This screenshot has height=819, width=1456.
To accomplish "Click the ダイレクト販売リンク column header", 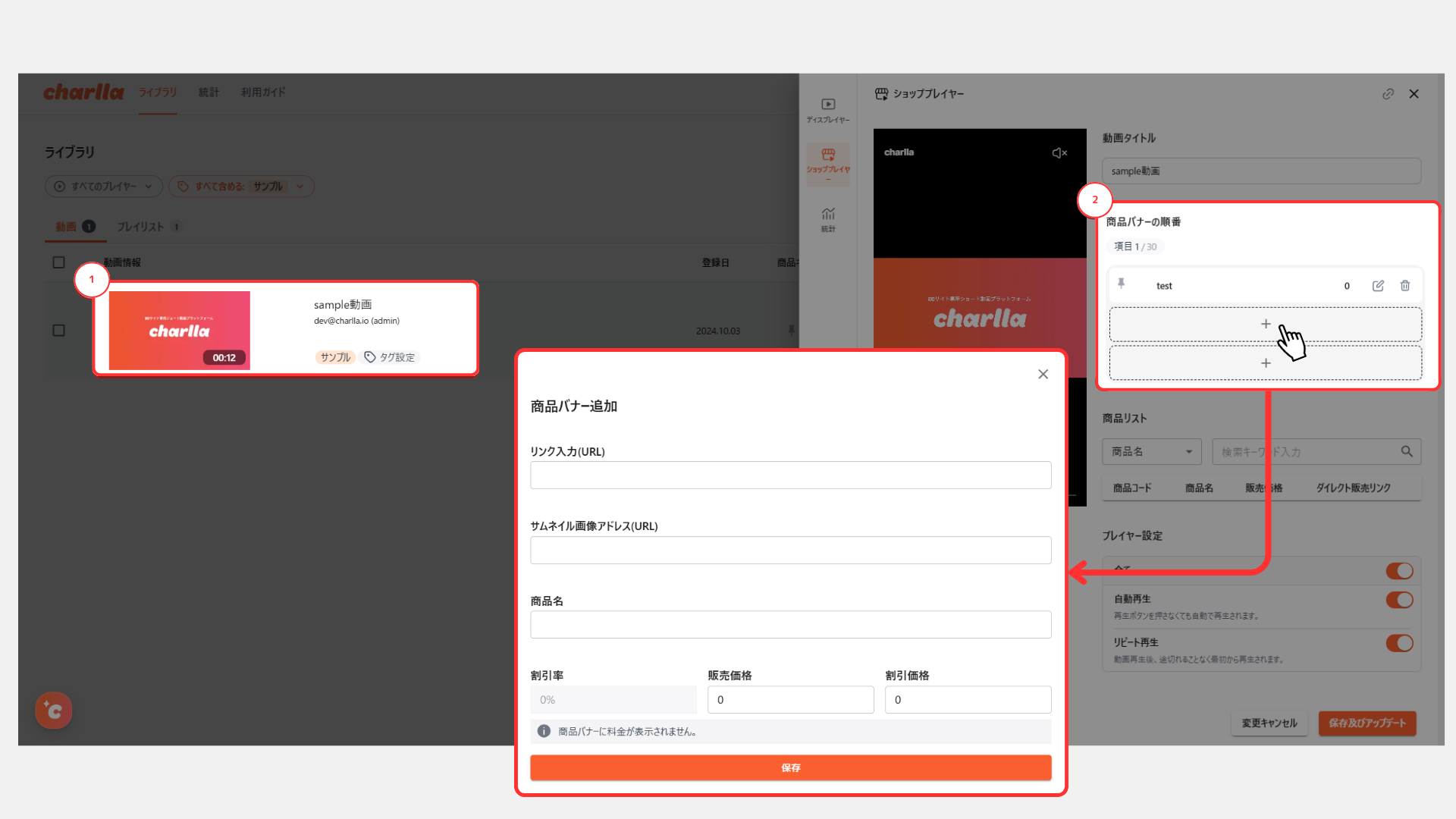I will [1354, 488].
